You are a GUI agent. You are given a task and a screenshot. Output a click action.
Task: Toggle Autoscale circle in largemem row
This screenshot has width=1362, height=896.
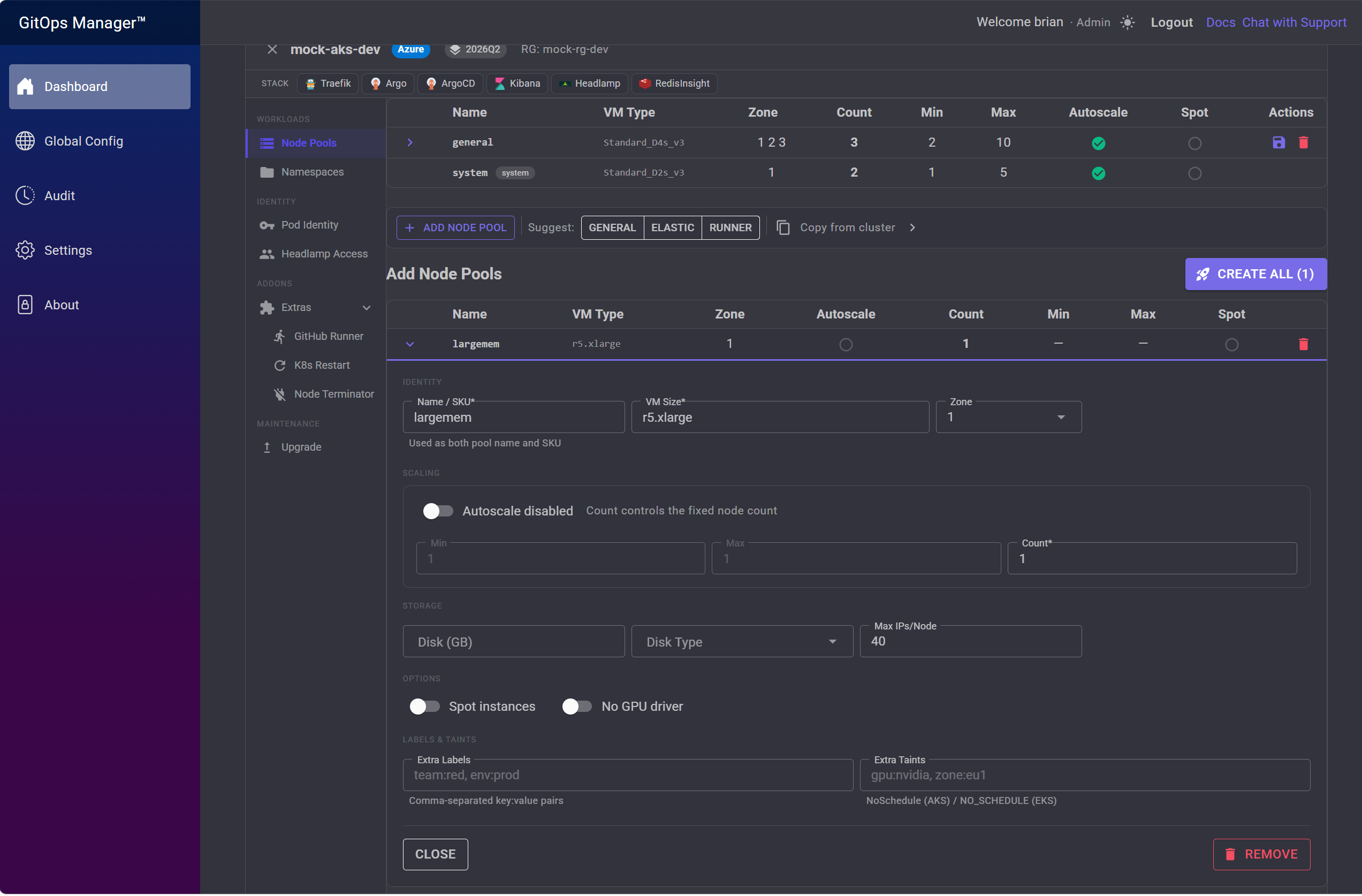pos(846,345)
